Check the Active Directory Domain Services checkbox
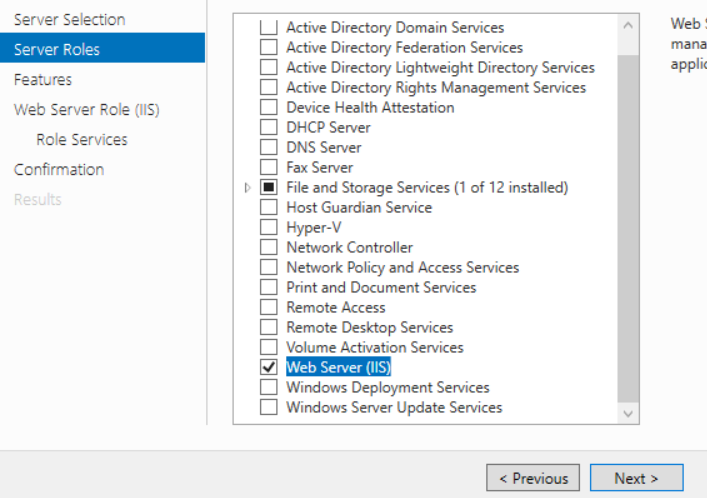 coord(268,28)
